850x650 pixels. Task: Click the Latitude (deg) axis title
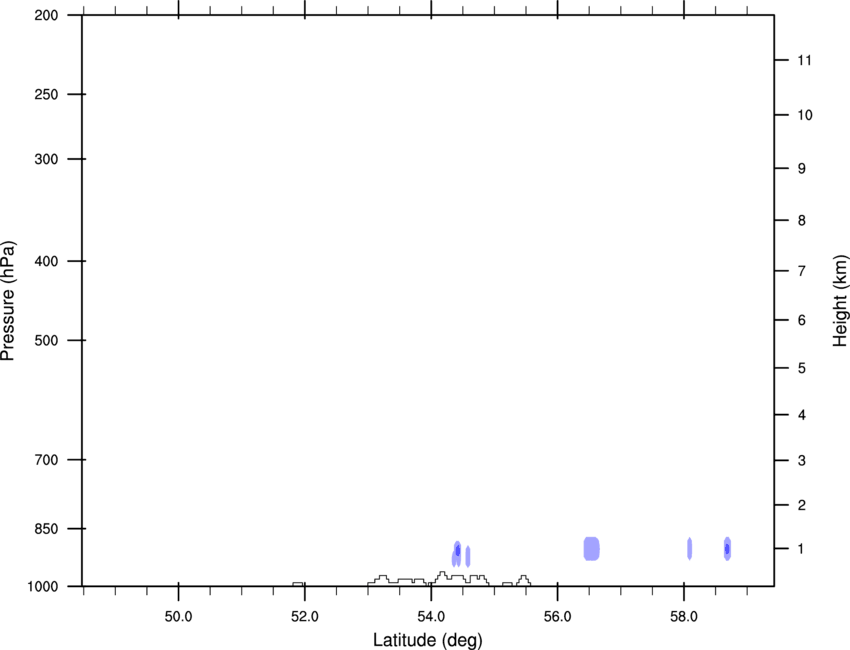coord(427,640)
